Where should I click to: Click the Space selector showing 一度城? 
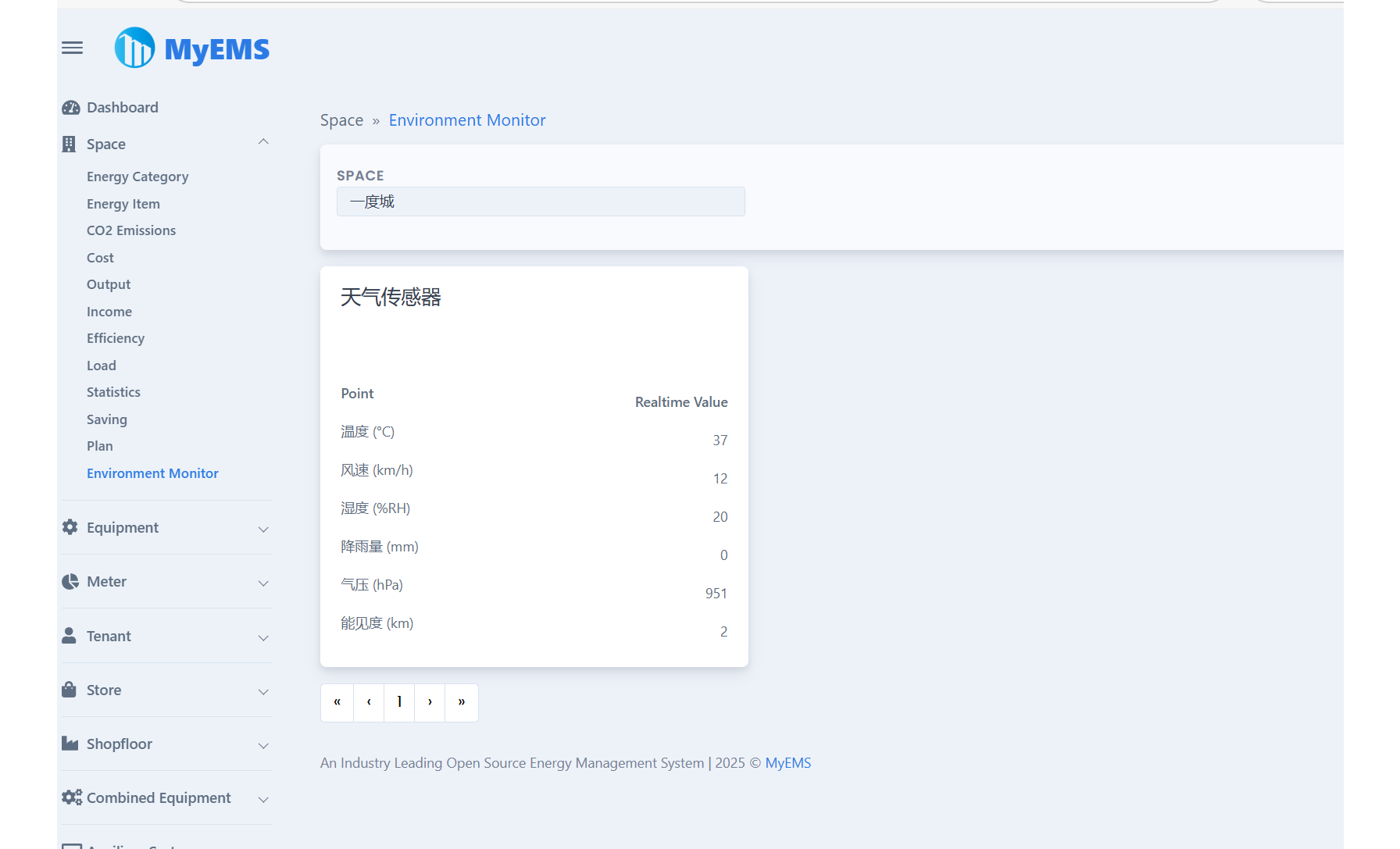(541, 202)
